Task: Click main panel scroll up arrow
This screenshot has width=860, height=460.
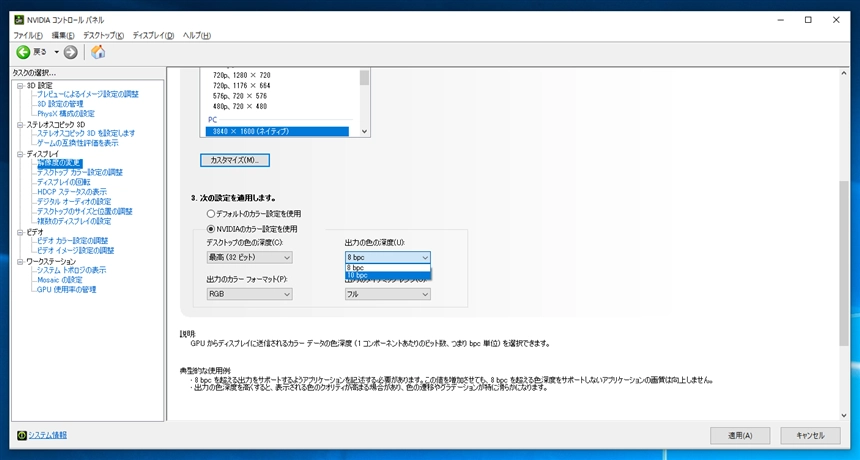Action: click(844, 73)
